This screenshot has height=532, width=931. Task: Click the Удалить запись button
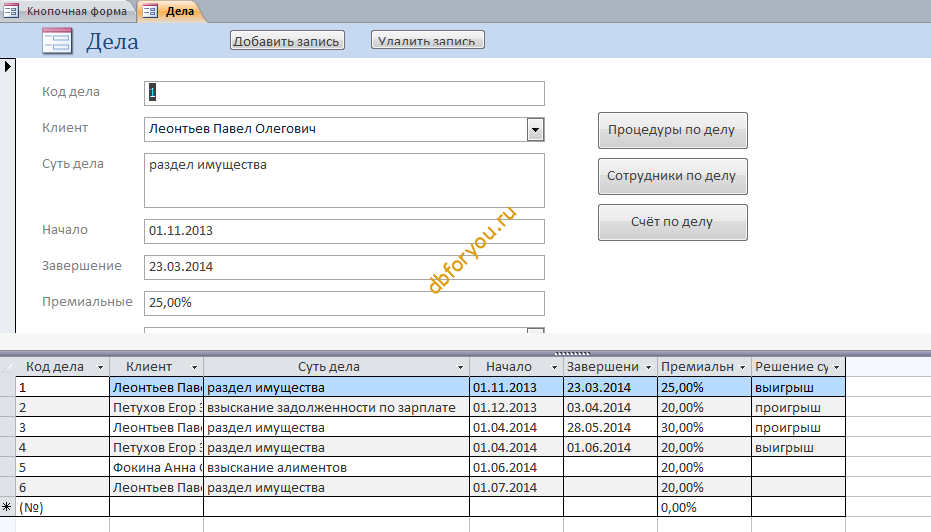(428, 40)
